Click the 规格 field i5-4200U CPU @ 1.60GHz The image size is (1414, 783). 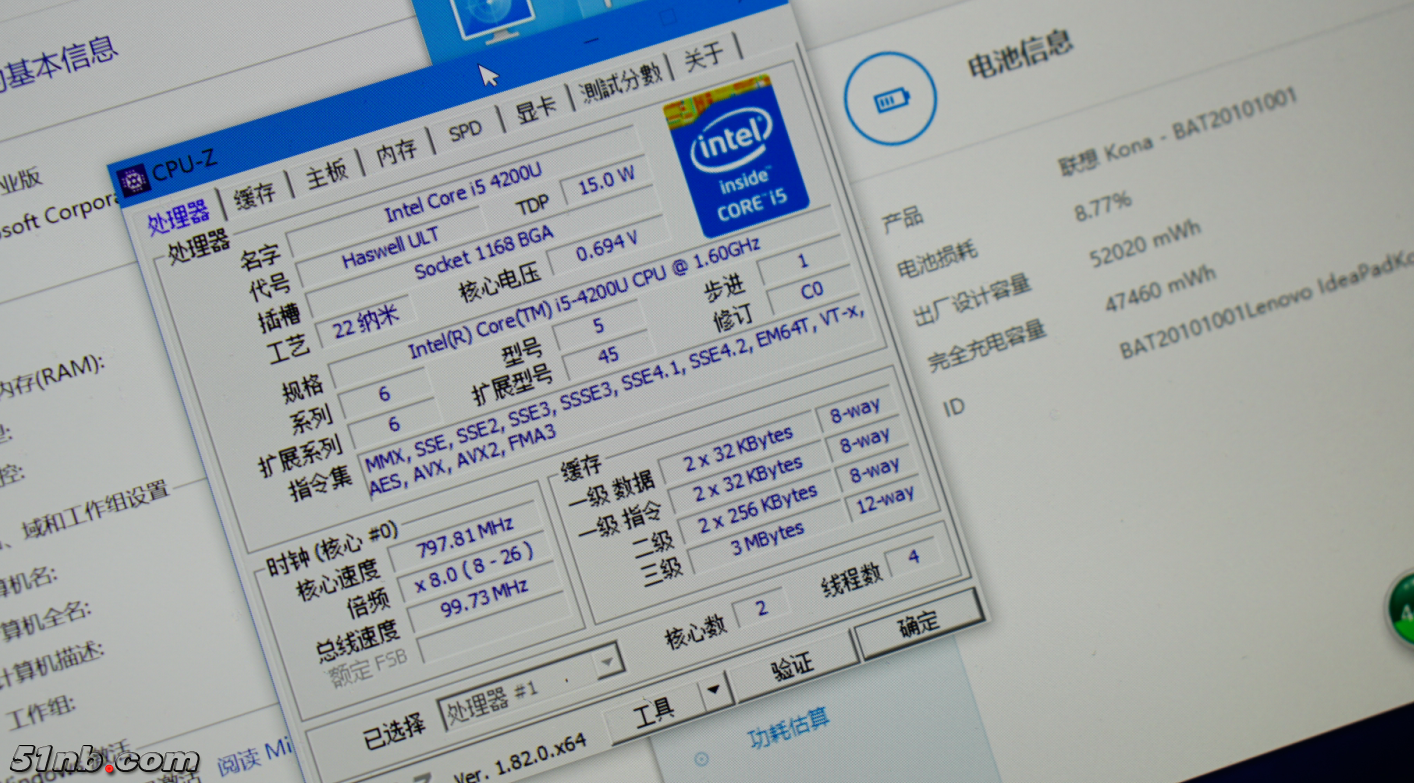click(584, 295)
